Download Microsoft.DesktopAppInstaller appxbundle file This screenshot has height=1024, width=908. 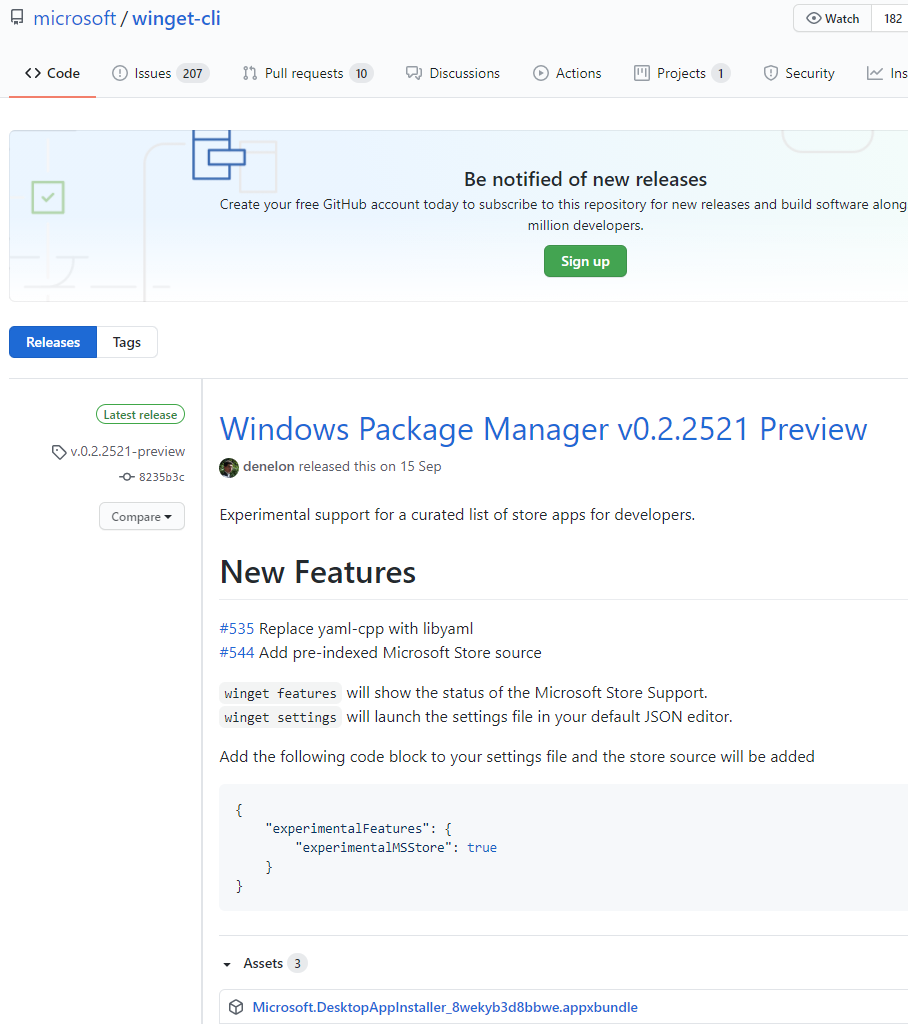click(x=445, y=1007)
